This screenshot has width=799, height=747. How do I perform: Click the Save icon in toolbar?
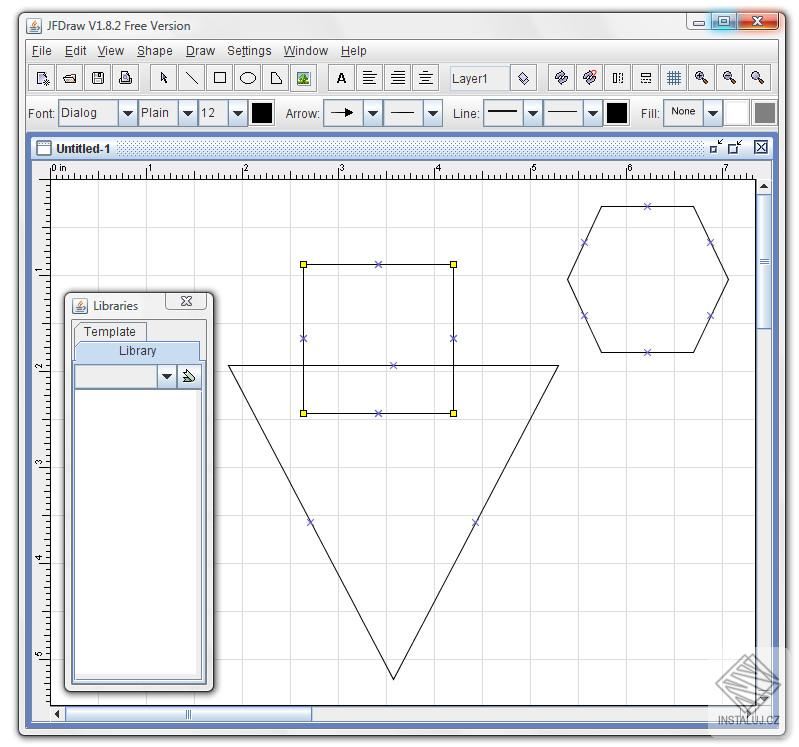pos(97,78)
